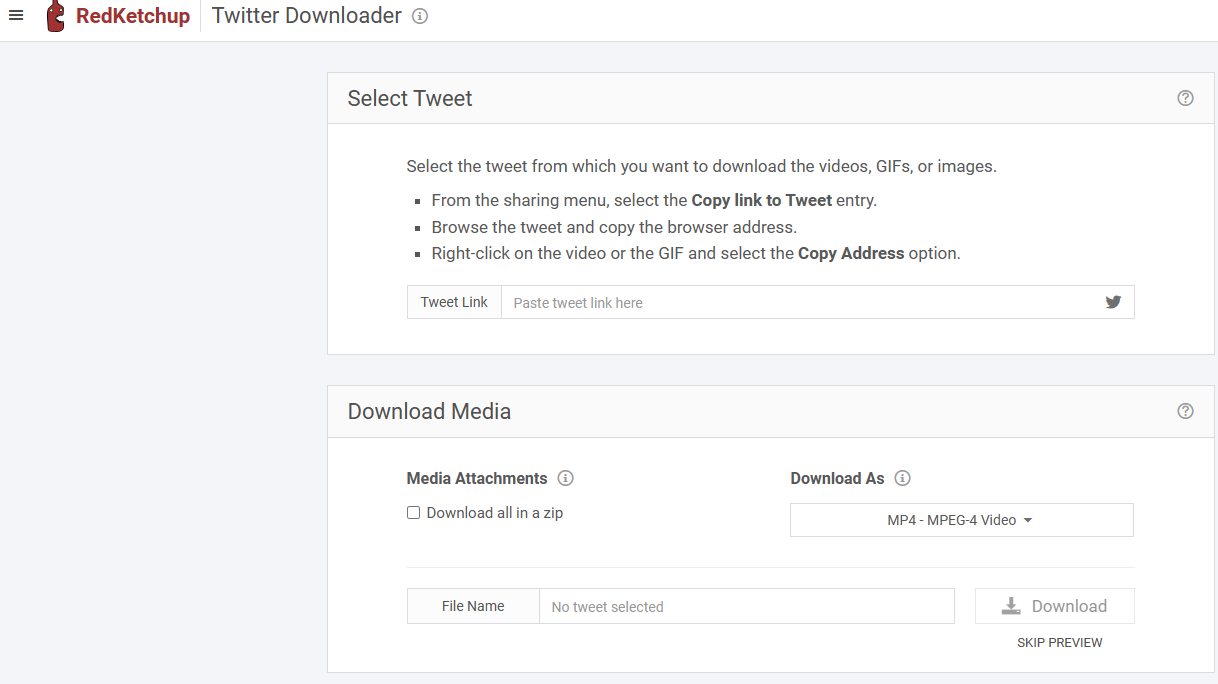Enable the Download all in a zip checkbox

413,513
